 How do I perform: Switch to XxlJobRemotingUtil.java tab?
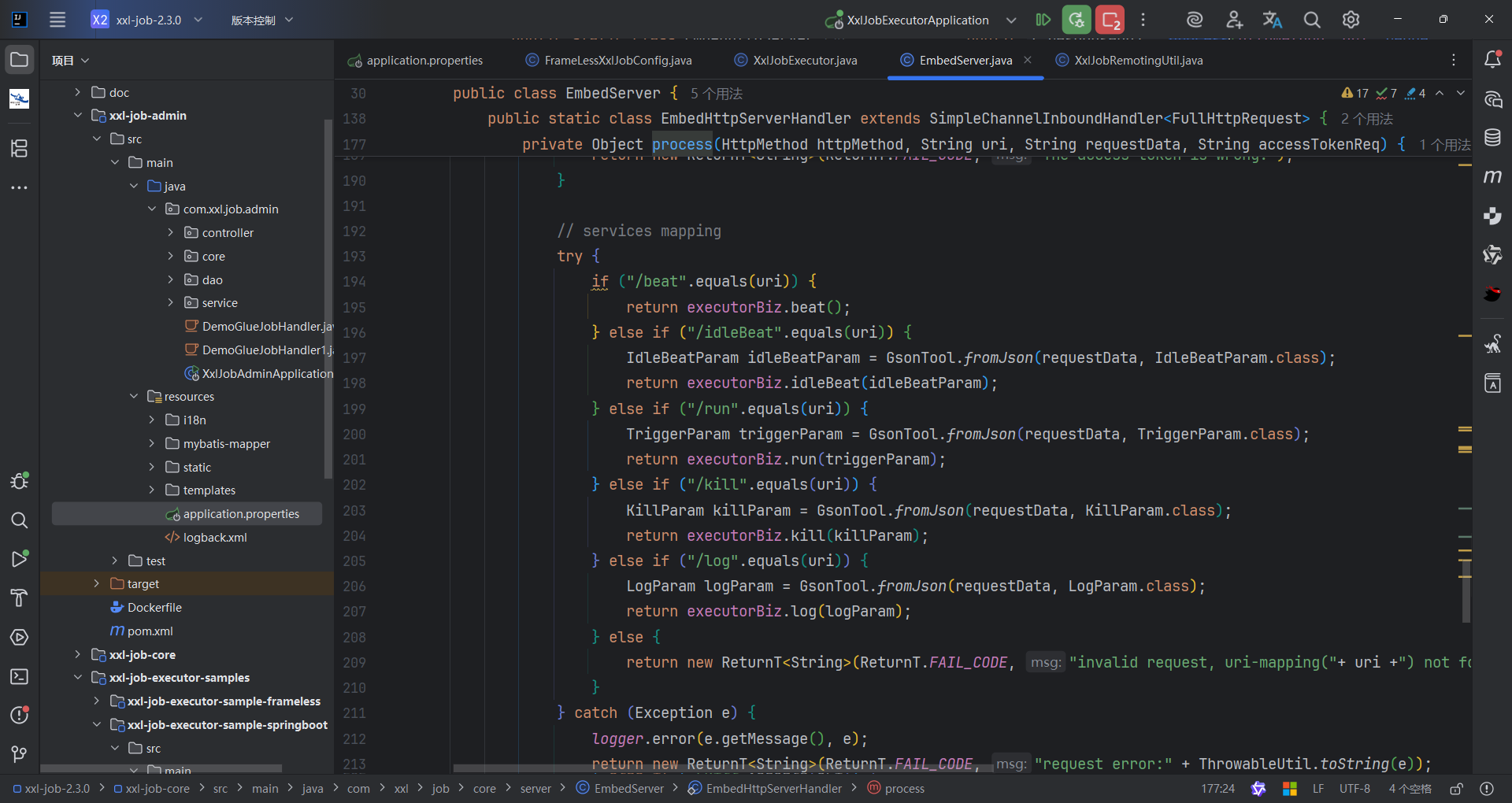point(1129,61)
